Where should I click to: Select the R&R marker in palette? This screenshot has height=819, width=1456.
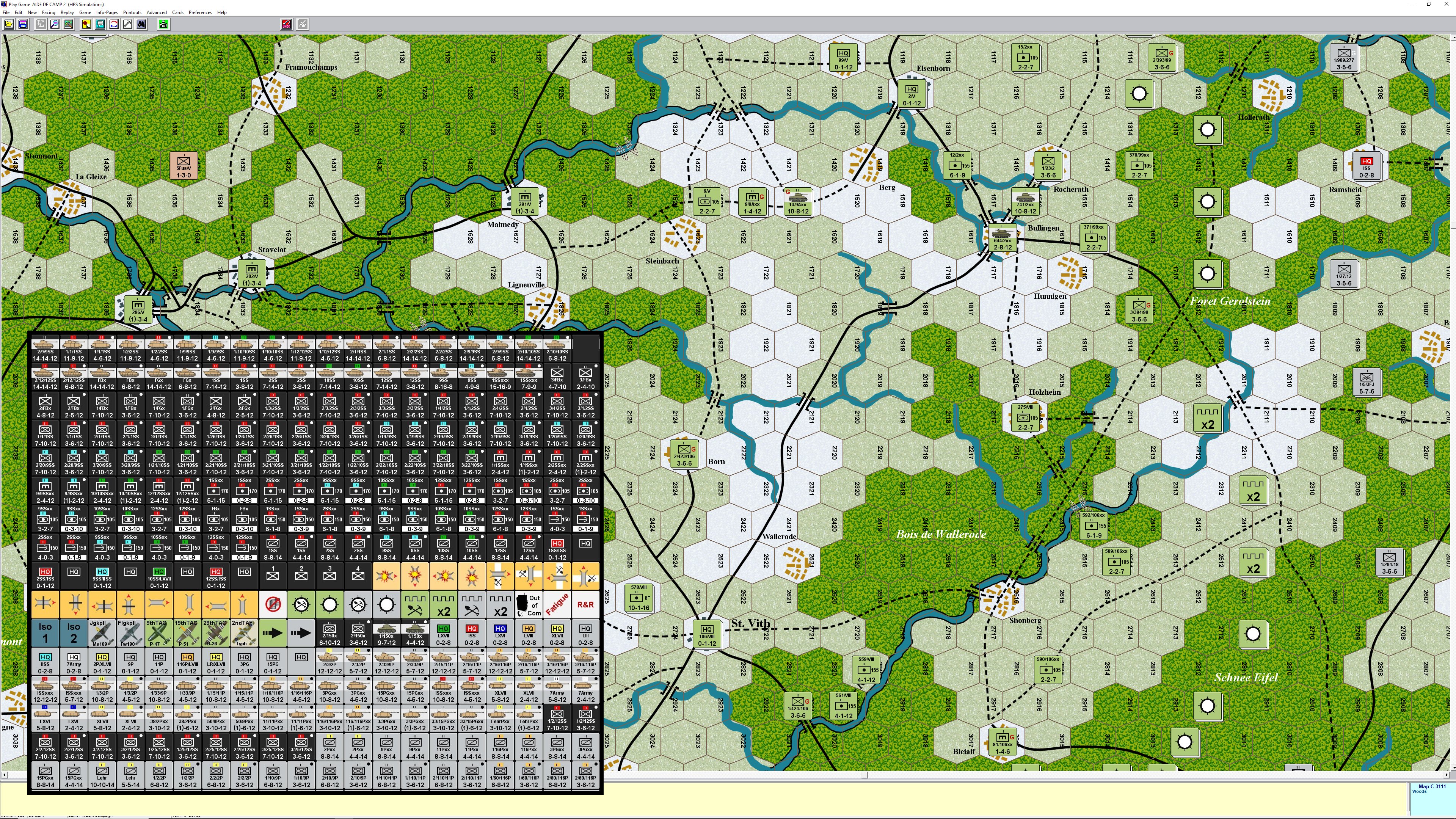tap(585, 605)
